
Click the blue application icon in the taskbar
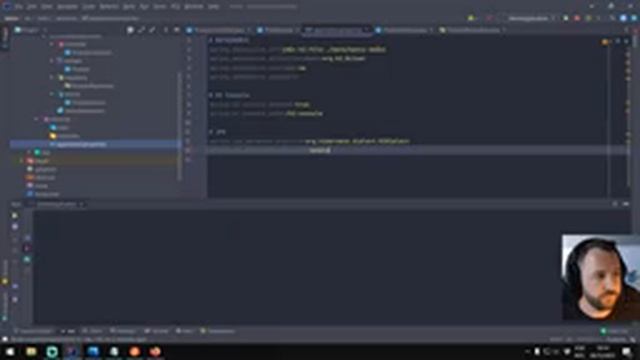[93, 352]
